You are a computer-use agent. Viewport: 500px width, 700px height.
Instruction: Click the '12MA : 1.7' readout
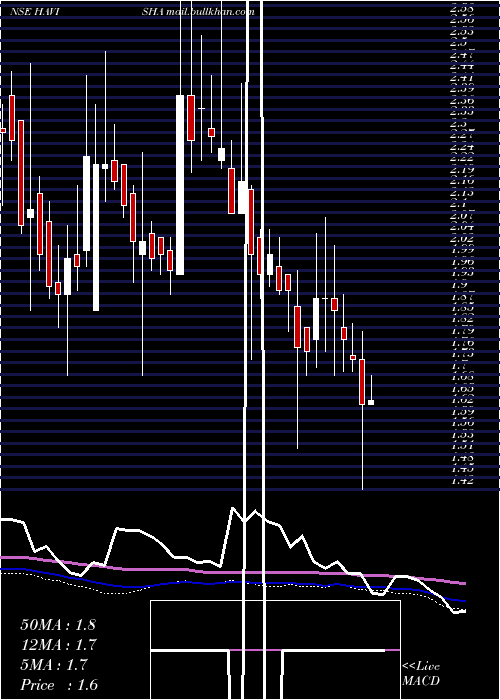59,645
